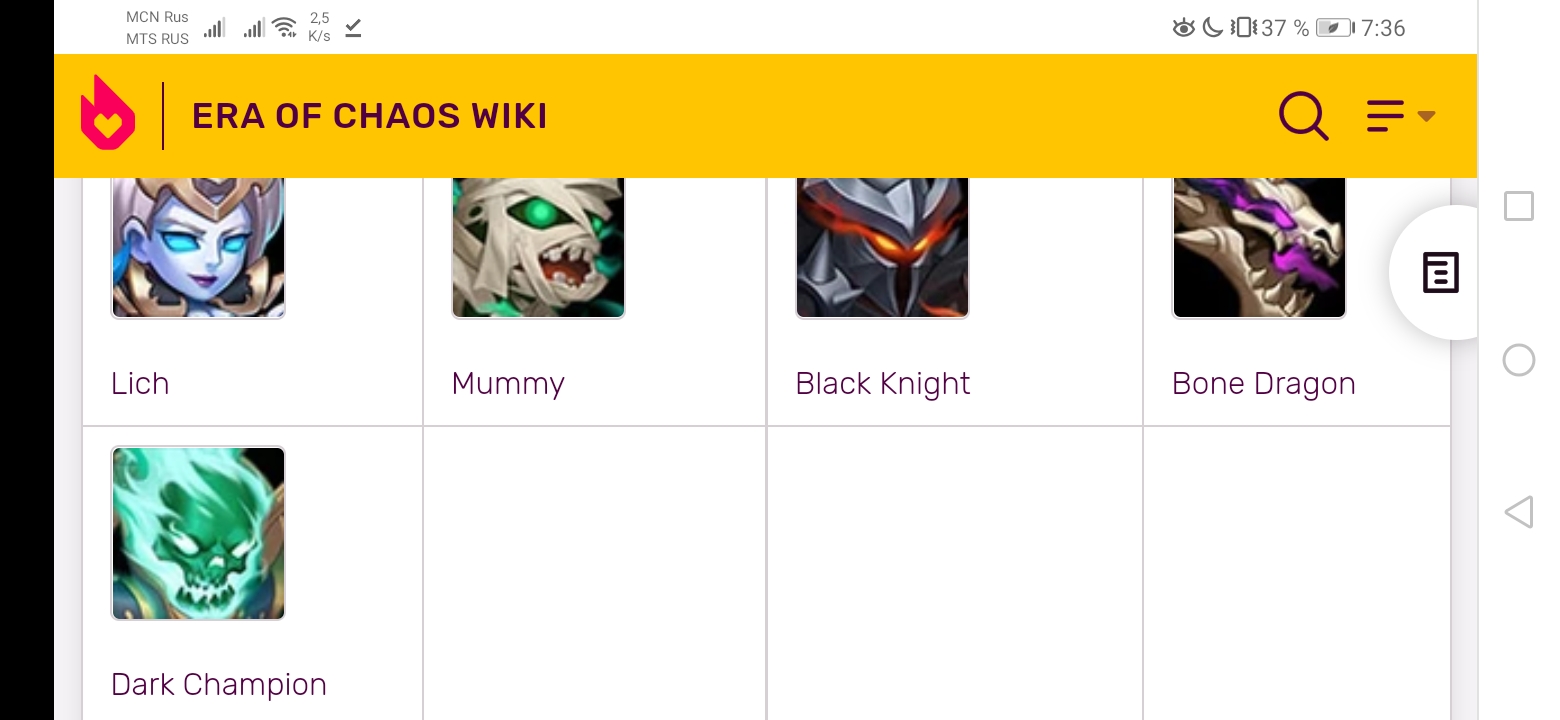Open the Lich page link
Image resolution: width=1560 pixels, height=720 pixels.
click(140, 384)
